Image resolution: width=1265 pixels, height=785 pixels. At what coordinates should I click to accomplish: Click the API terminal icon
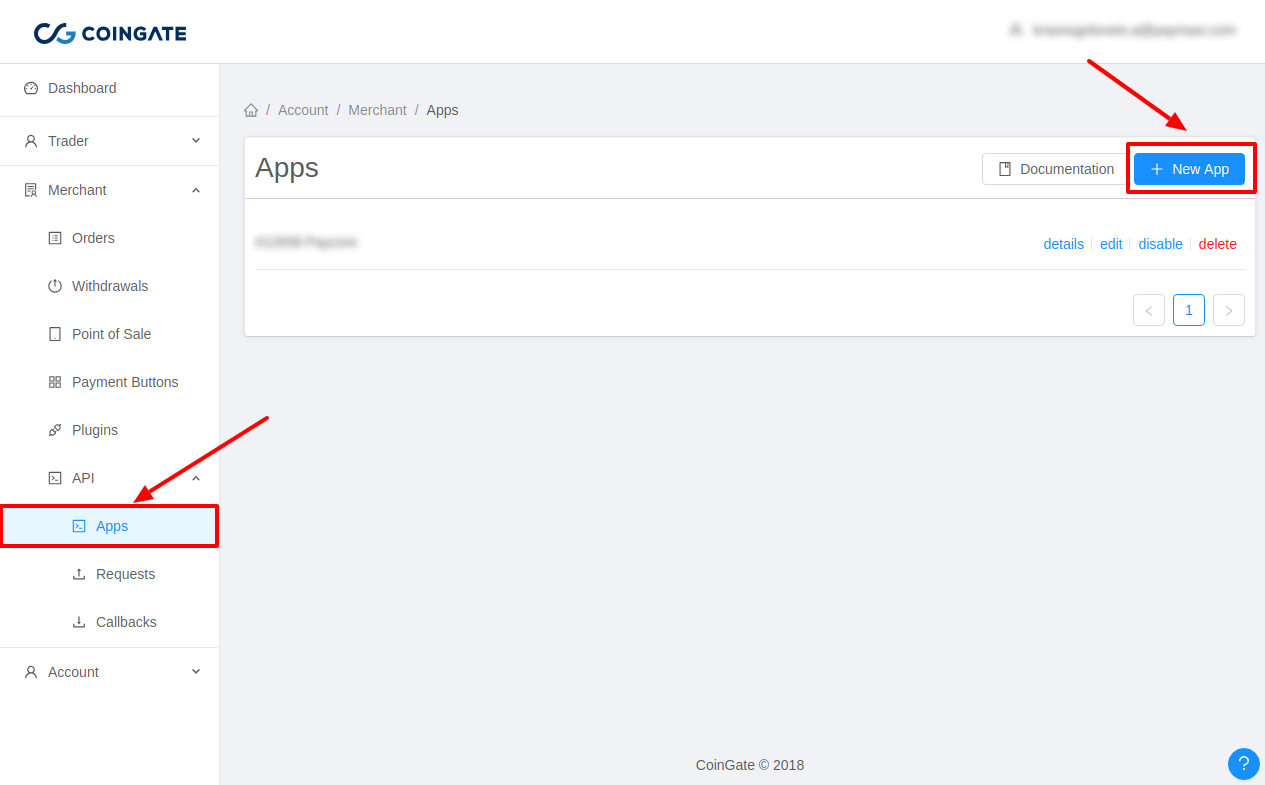[55, 478]
